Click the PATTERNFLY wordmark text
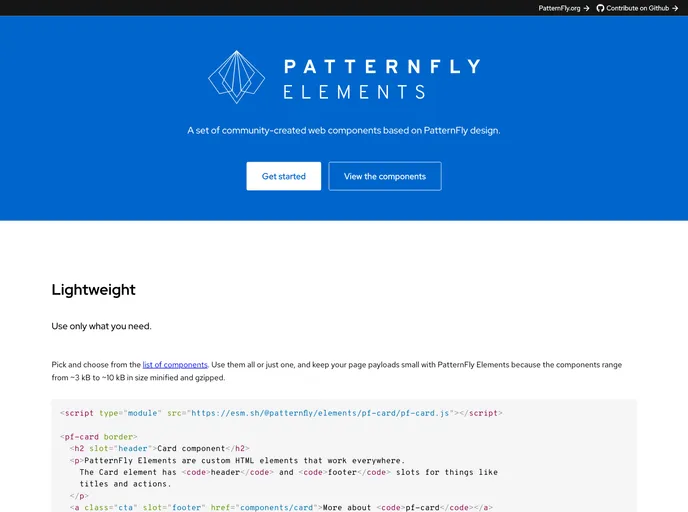The image size is (688, 512). coord(382,67)
